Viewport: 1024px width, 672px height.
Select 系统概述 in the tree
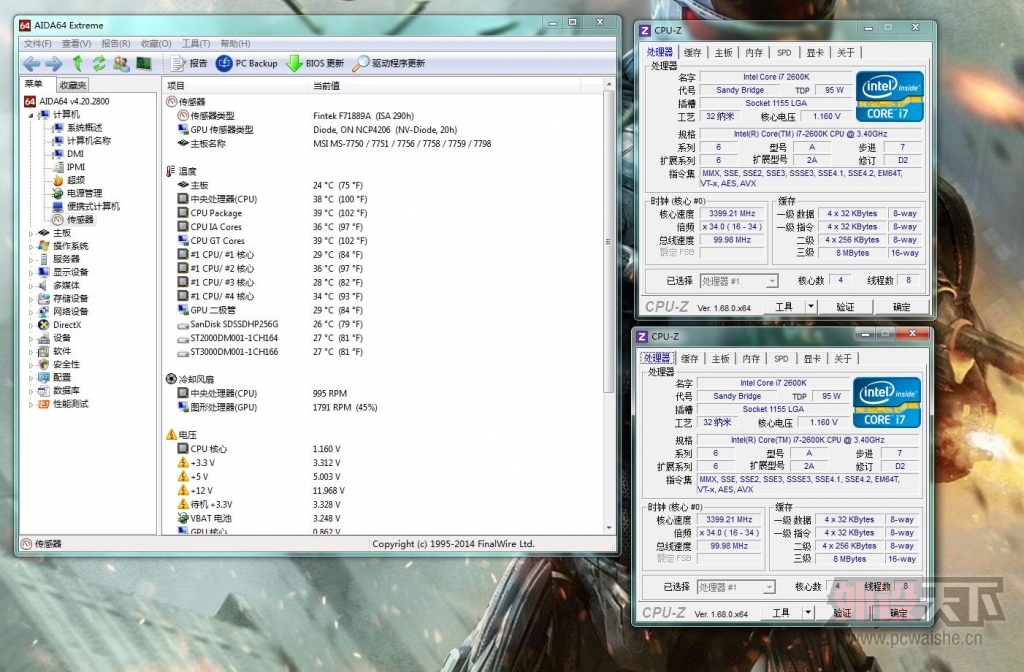click(84, 127)
